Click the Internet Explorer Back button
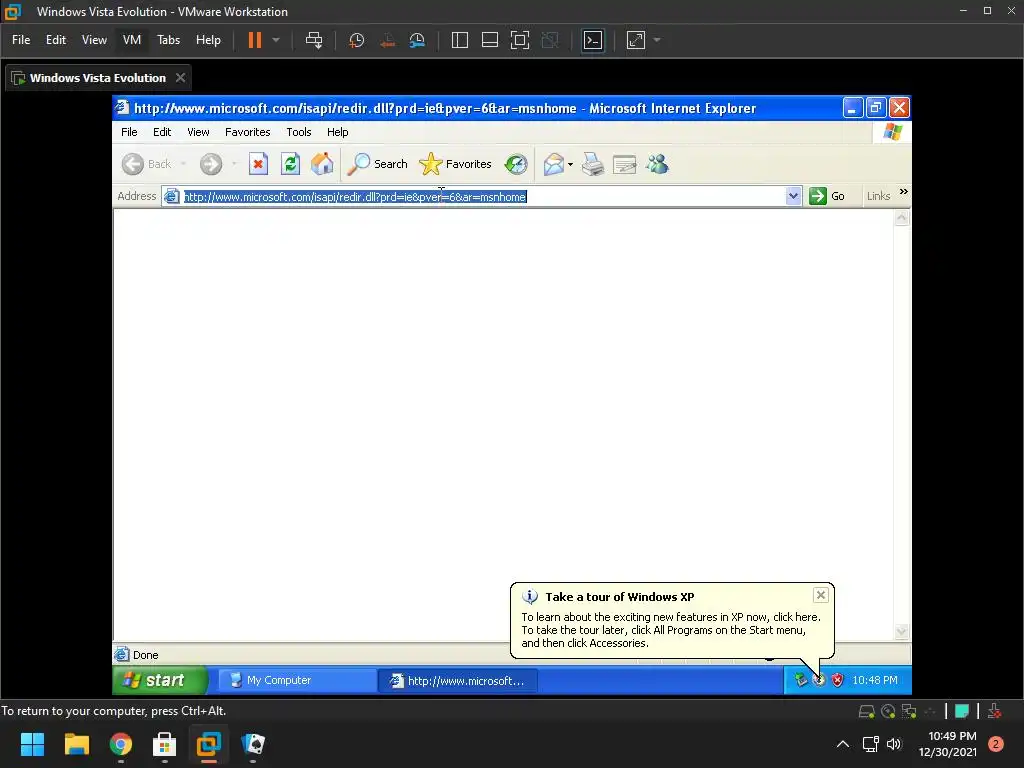Image resolution: width=1024 pixels, height=768 pixels. (146, 164)
